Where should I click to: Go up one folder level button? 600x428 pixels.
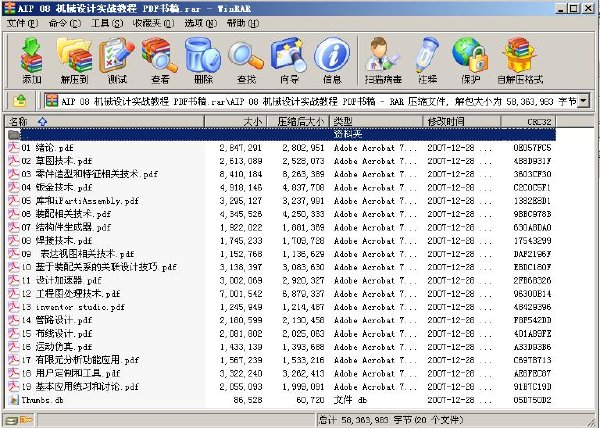[x=20, y=101]
